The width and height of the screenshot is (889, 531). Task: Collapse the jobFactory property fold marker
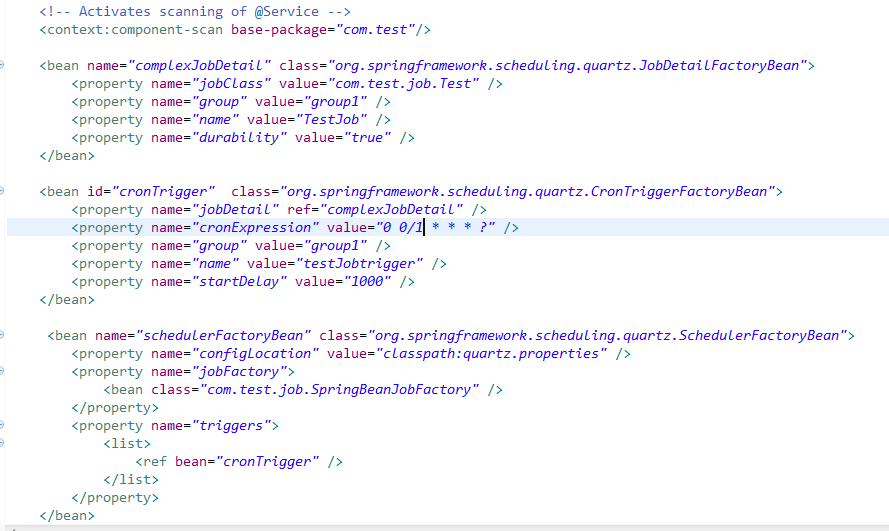click(x=2, y=371)
